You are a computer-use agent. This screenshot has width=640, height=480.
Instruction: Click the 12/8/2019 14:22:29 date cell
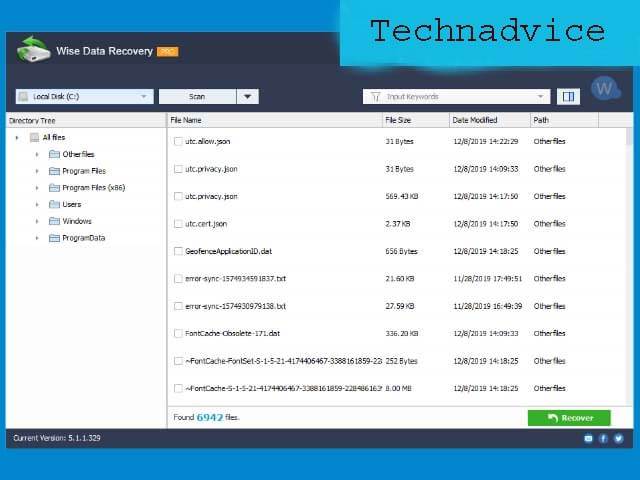pos(486,141)
